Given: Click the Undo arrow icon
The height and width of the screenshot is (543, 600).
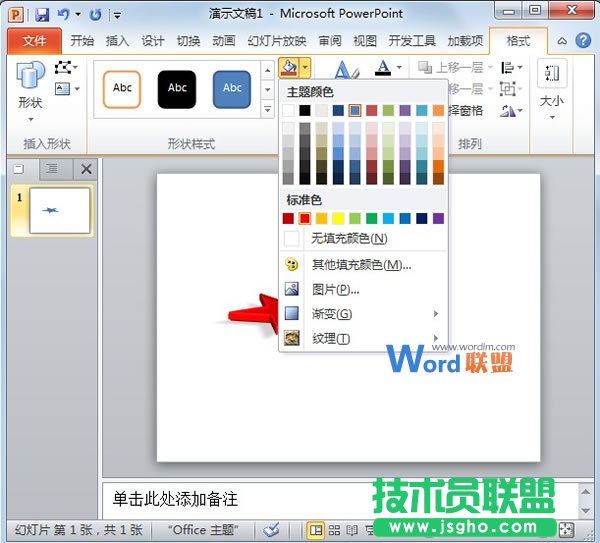Looking at the screenshot, I should click(63, 14).
